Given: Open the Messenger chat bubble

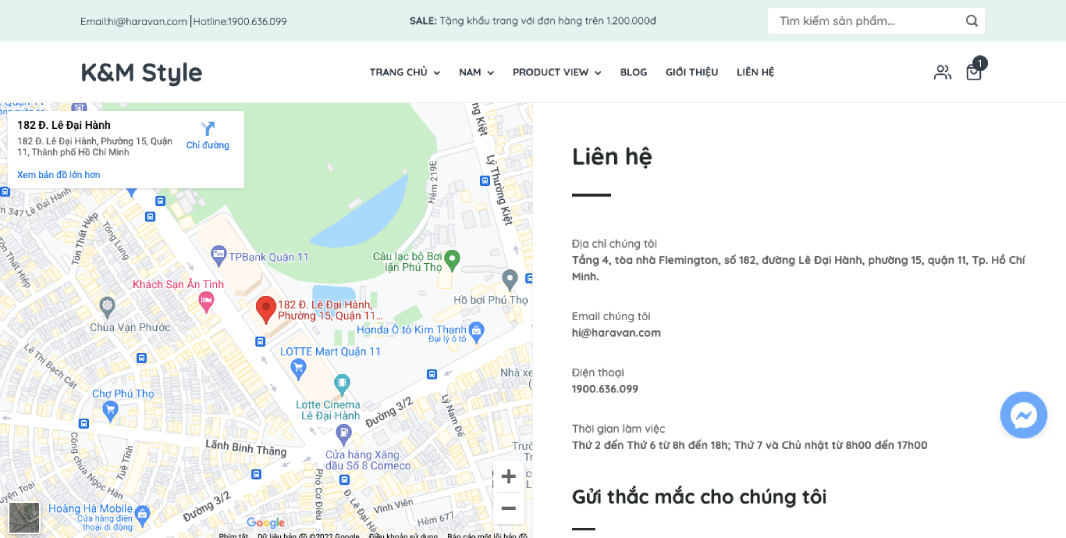Looking at the screenshot, I should [x=1023, y=415].
